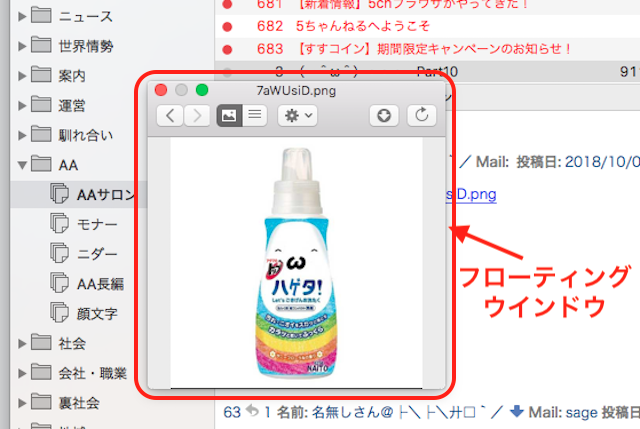Click the reply arrow icon on post 63
The width and height of the screenshot is (640, 429).
click(x=253, y=411)
